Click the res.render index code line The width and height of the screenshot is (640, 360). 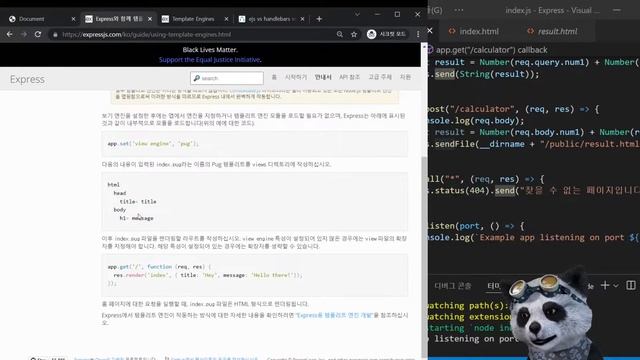pyautogui.click(x=208, y=275)
